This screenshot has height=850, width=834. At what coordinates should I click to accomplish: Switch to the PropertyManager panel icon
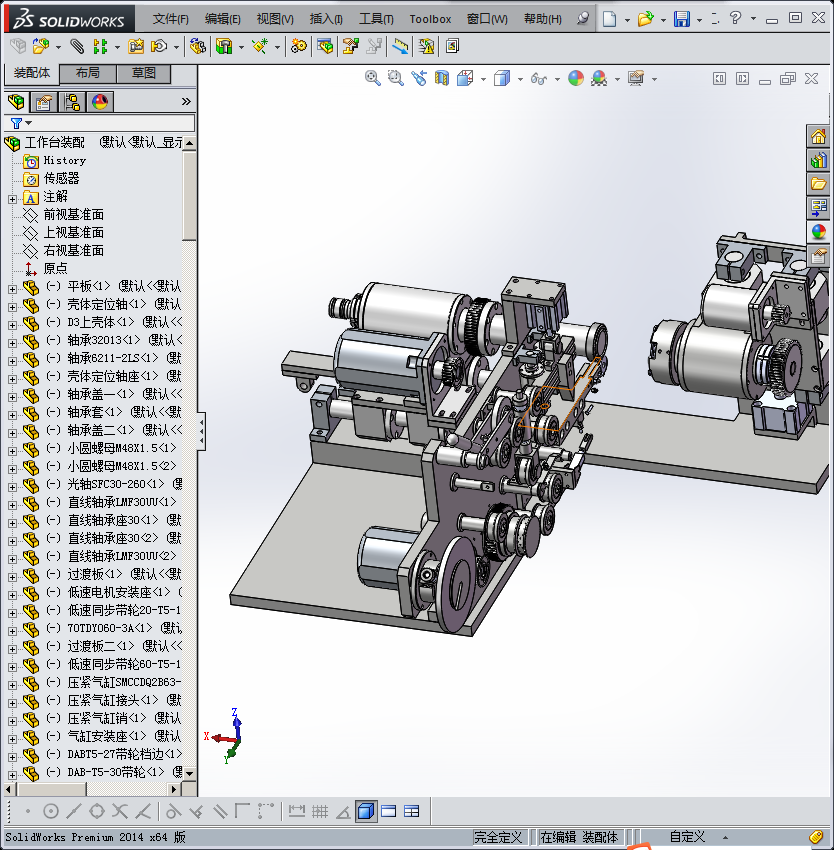tap(43, 102)
